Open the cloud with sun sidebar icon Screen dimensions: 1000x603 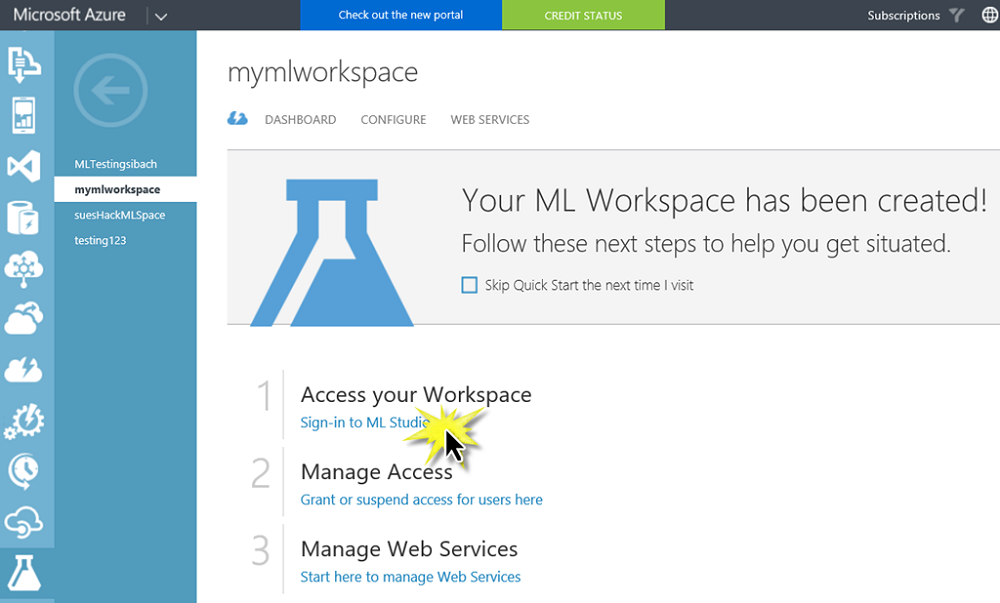[x=24, y=319]
